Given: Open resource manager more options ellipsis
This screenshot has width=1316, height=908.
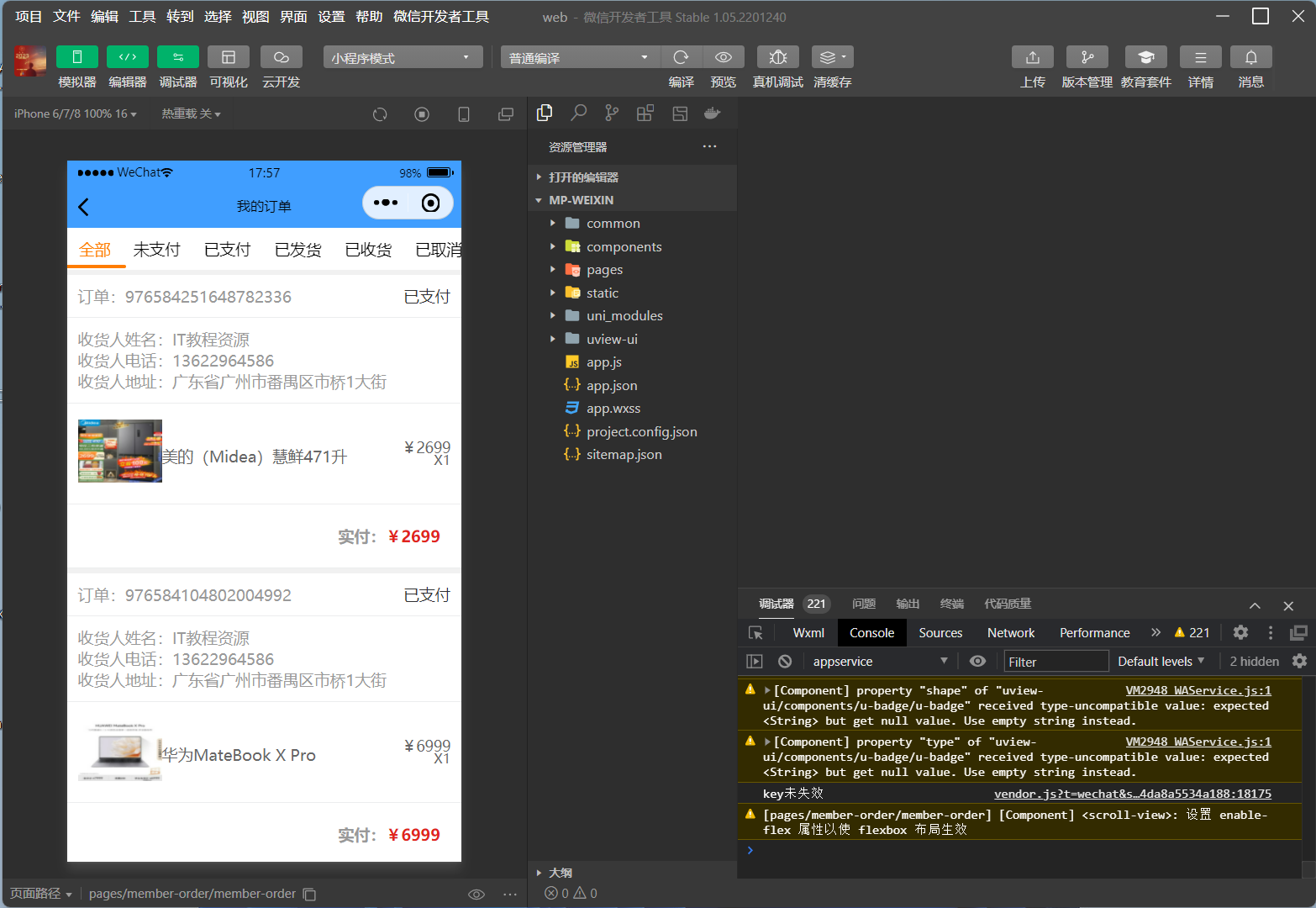Looking at the screenshot, I should [x=710, y=146].
